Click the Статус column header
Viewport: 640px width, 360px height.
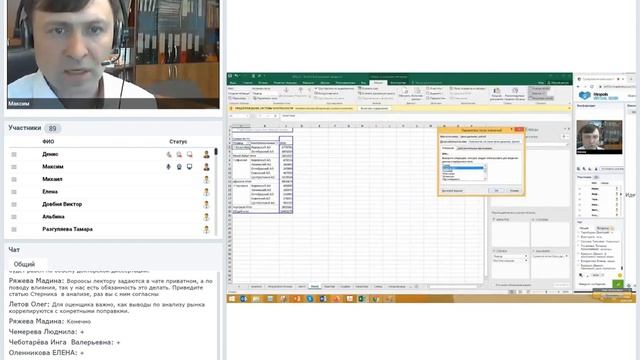coord(178,142)
